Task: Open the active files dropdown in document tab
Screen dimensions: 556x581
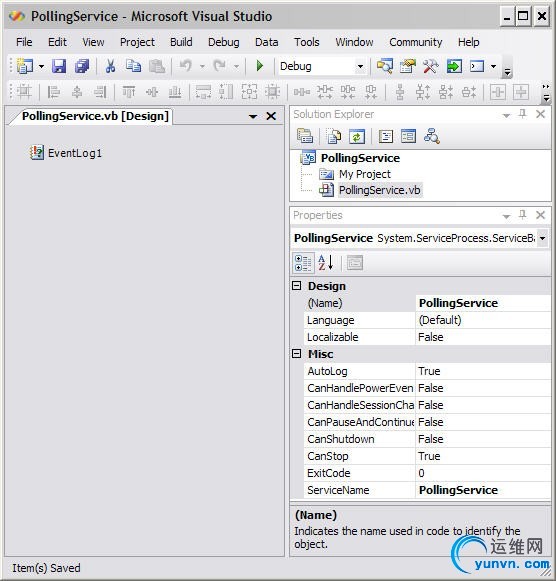Action: tap(253, 117)
